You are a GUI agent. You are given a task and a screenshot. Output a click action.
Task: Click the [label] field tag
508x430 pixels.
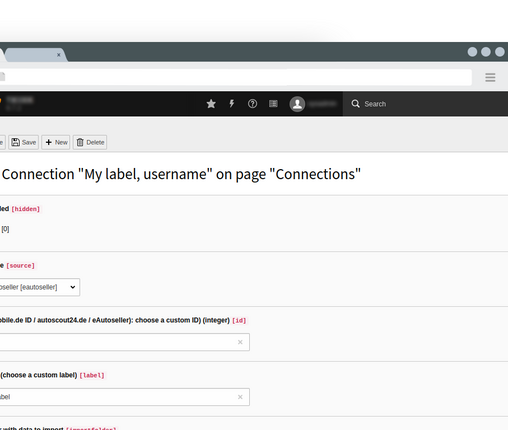(92, 375)
